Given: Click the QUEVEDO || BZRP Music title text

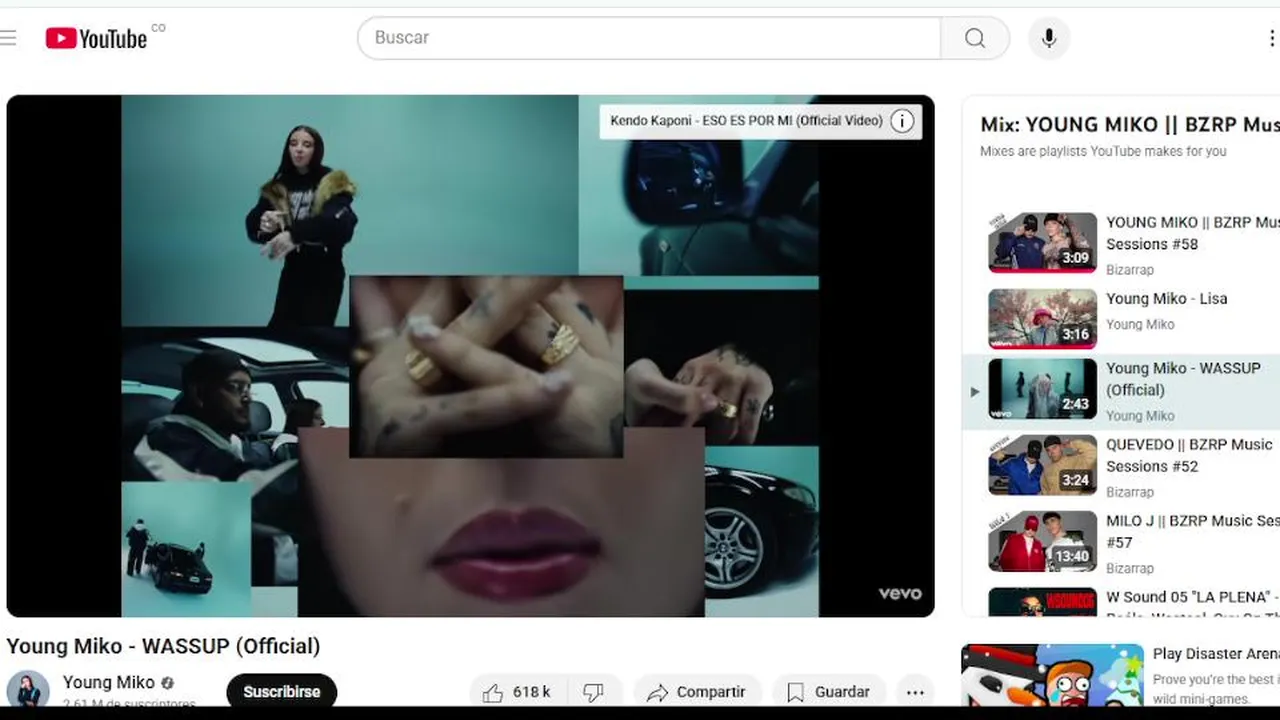Looking at the screenshot, I should 1189,455.
